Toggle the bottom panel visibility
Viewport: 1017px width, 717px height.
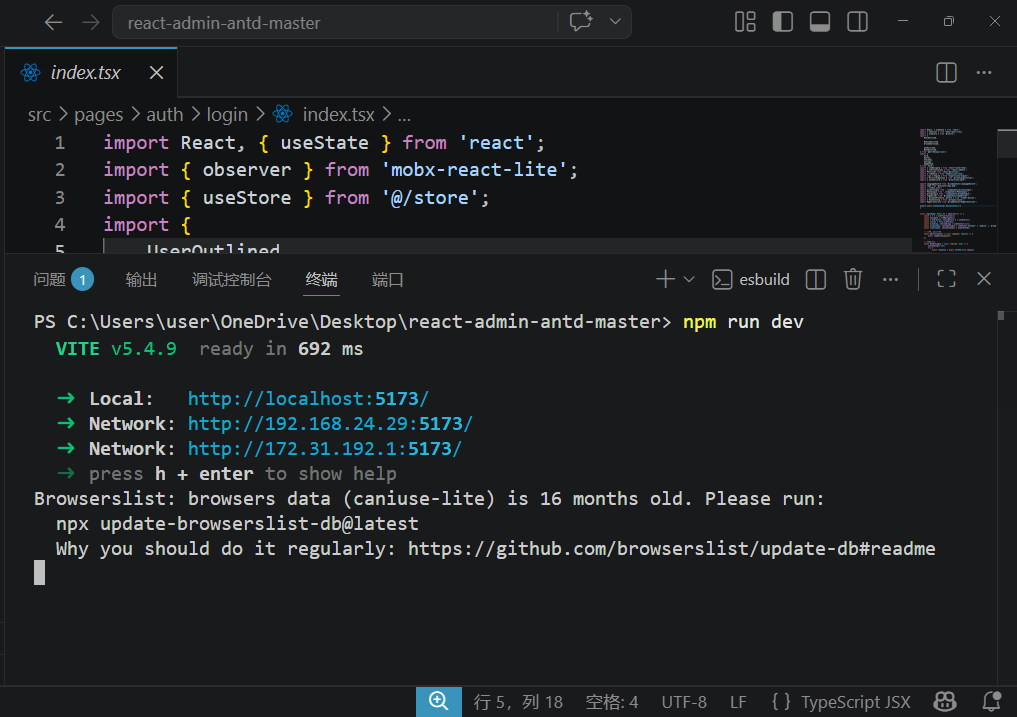tap(820, 22)
